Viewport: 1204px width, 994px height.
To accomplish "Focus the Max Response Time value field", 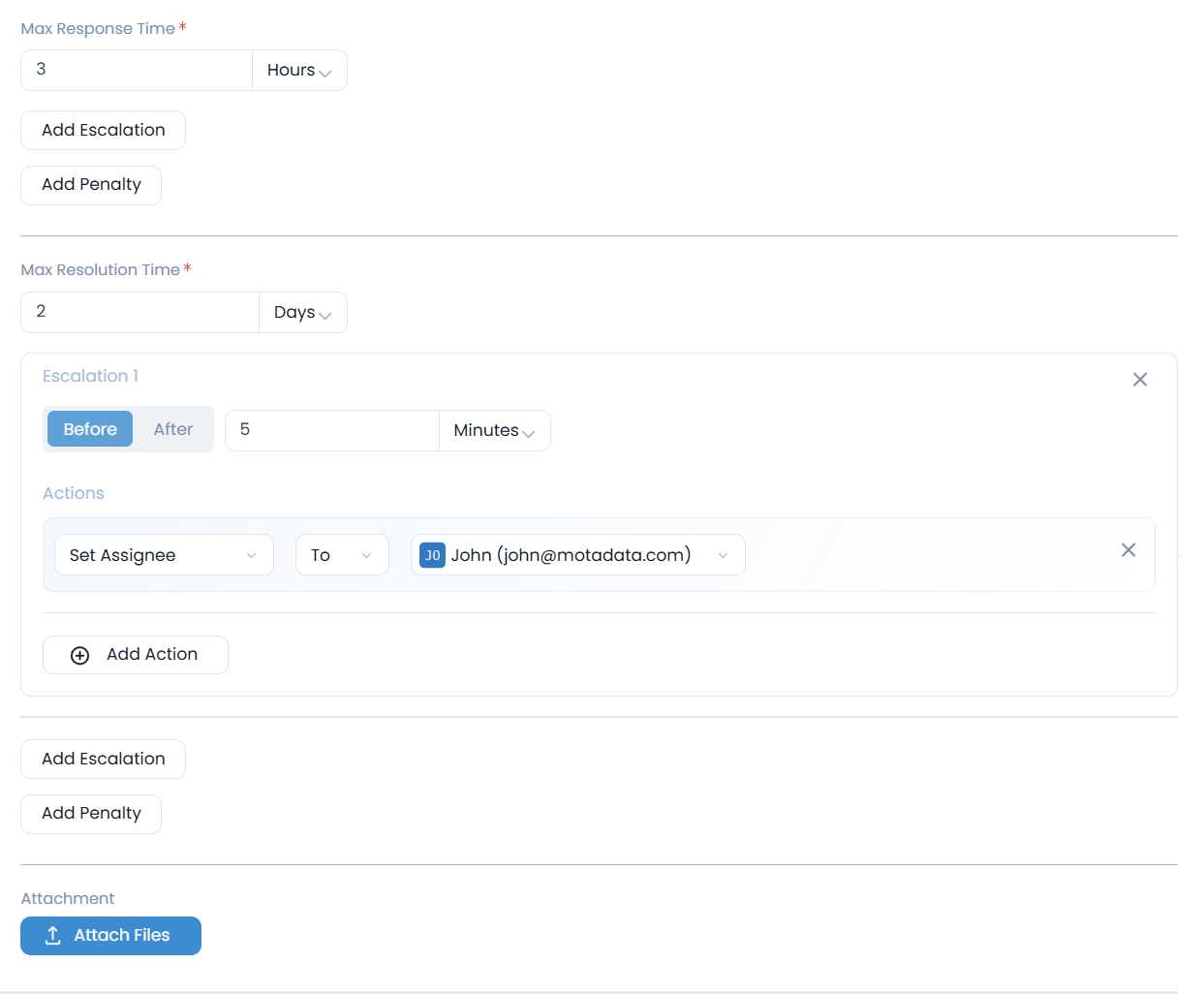I will pyautogui.click(x=136, y=71).
